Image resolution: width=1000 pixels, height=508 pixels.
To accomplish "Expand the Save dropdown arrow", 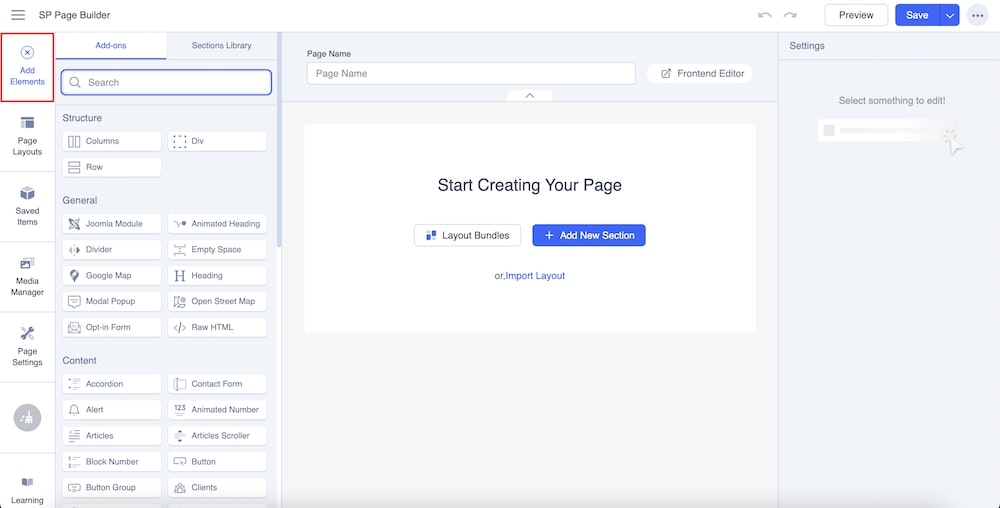I will coord(950,15).
